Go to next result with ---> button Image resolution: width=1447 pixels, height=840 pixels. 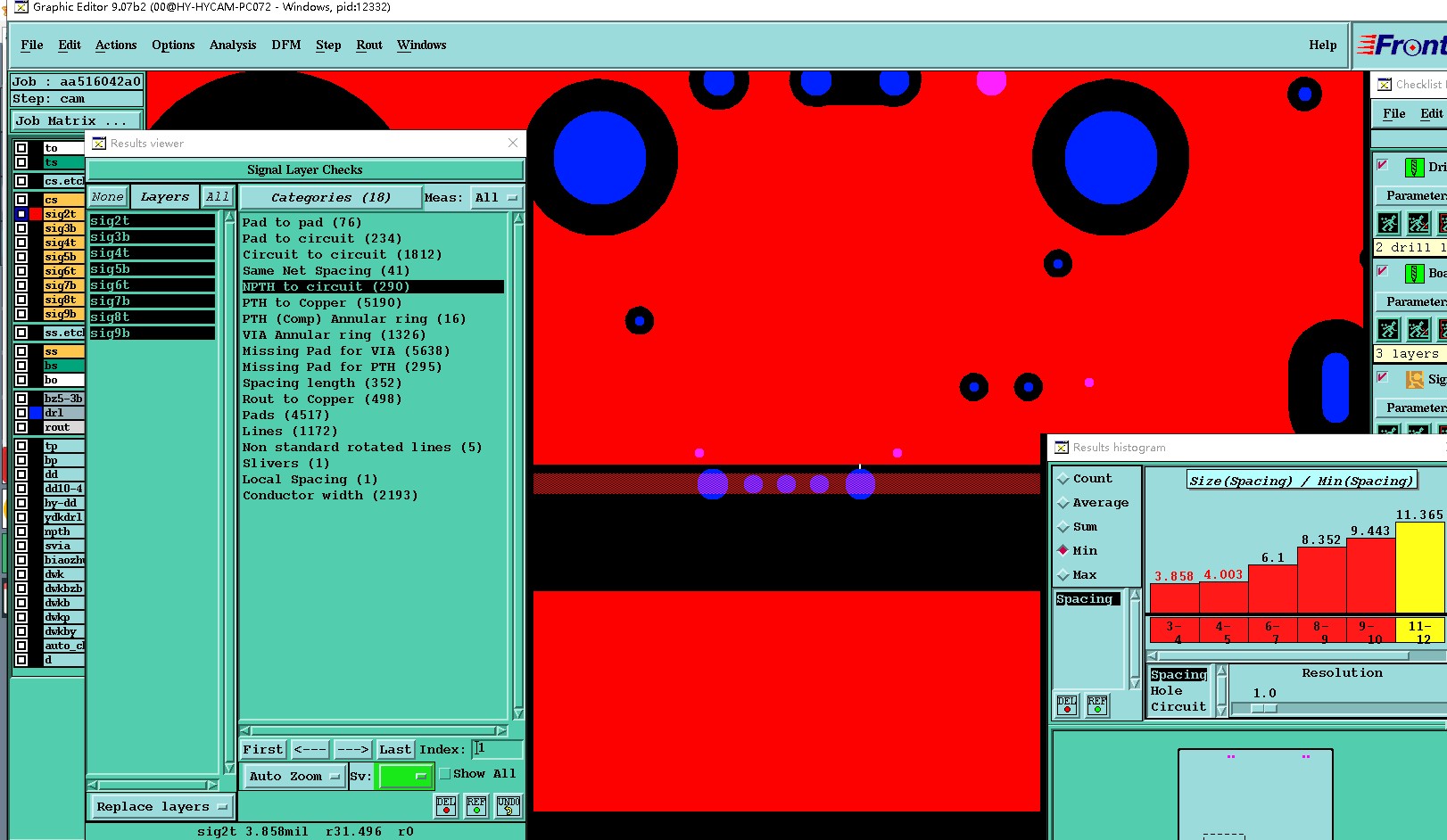pyautogui.click(x=353, y=750)
